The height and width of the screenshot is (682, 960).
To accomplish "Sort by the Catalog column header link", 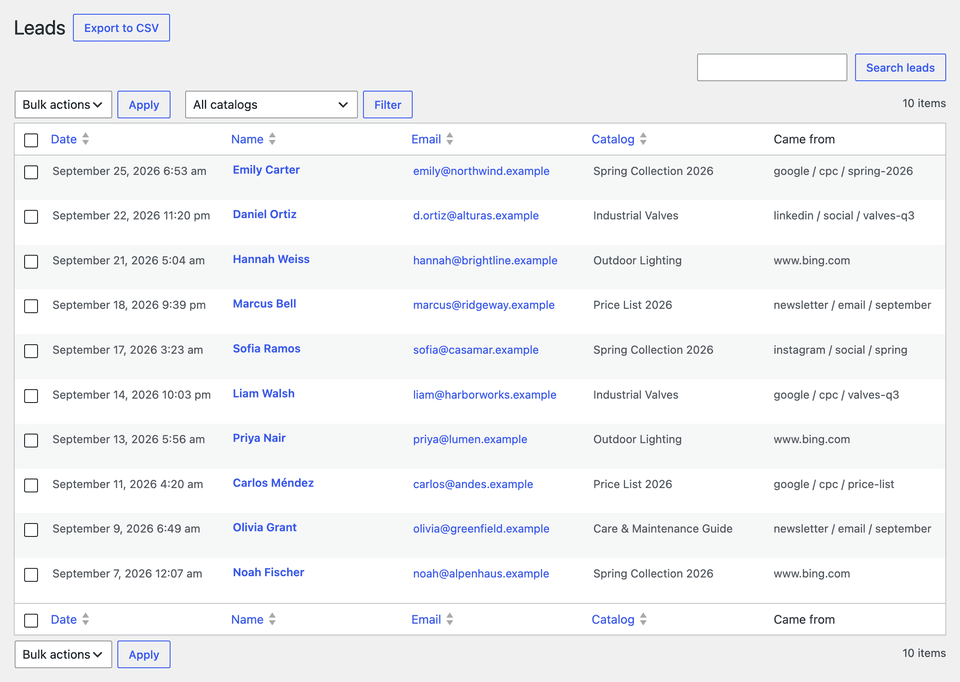I will 613,139.
